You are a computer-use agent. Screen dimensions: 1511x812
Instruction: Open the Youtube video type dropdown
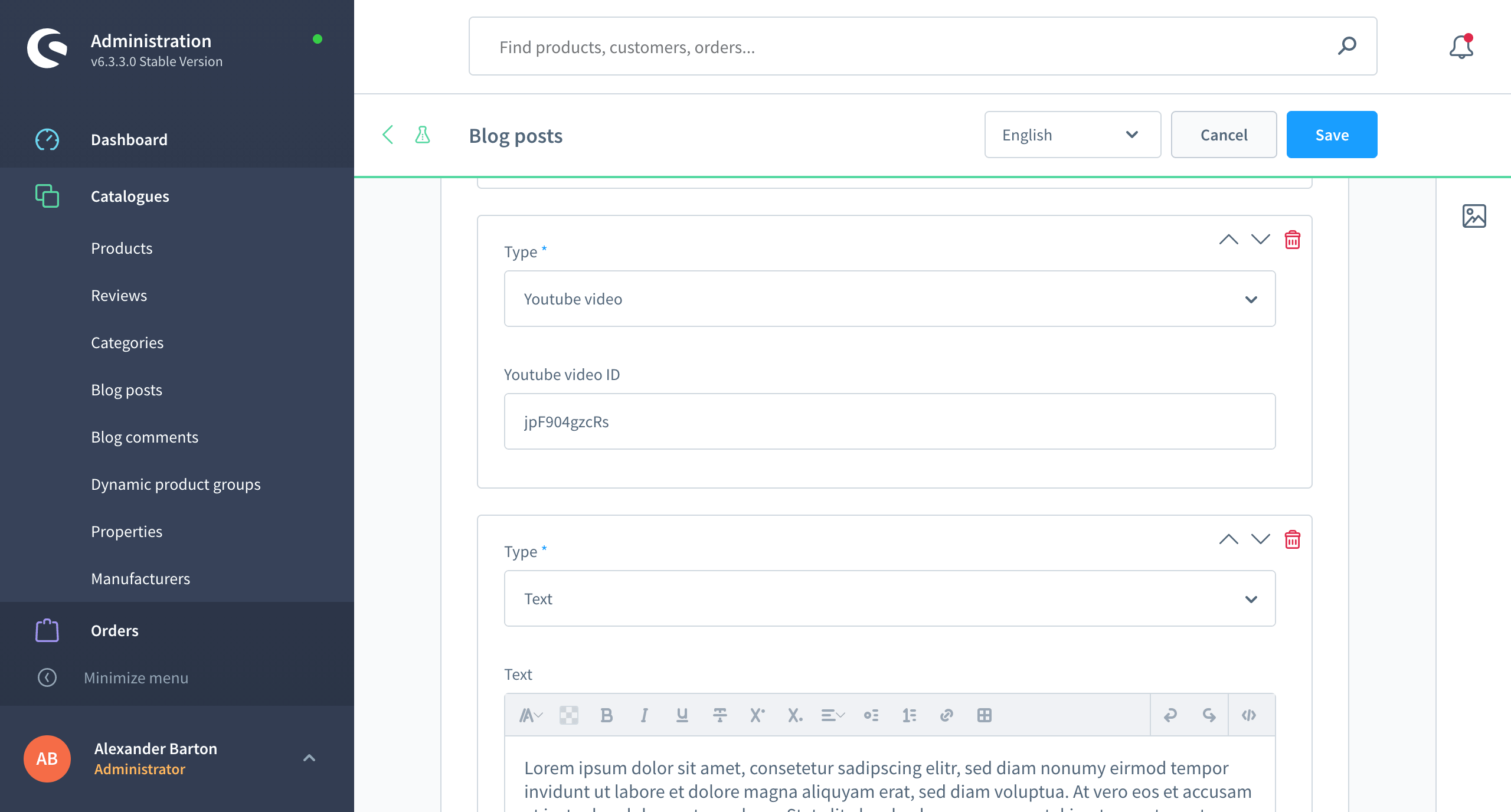[889, 299]
